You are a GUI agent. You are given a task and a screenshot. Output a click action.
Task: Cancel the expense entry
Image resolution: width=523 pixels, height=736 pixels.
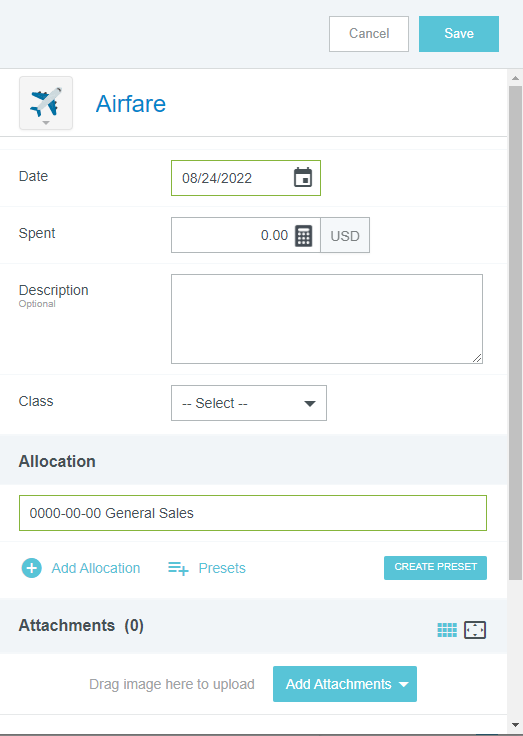coord(369,34)
